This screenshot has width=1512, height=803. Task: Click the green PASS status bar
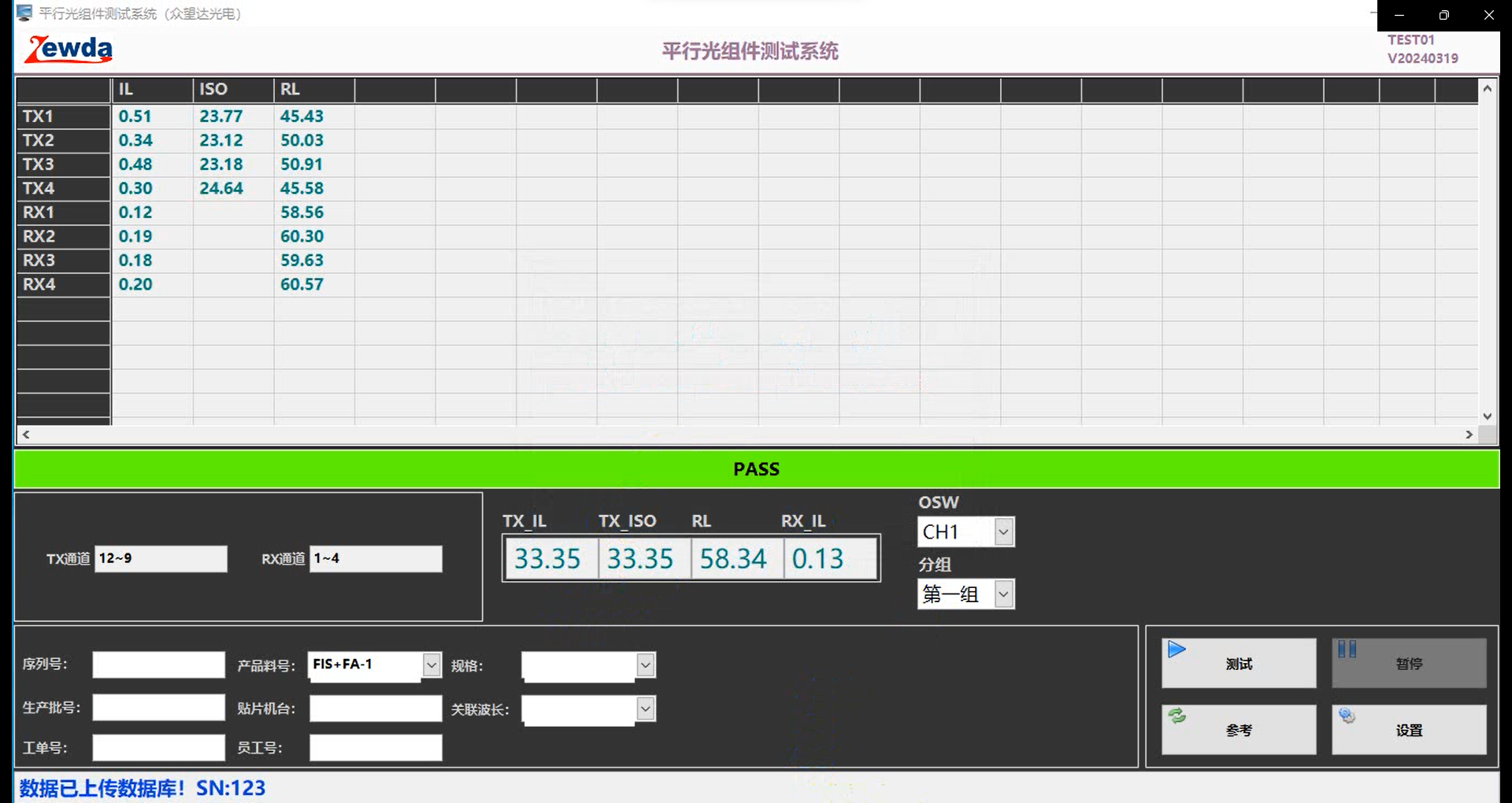[756, 469]
